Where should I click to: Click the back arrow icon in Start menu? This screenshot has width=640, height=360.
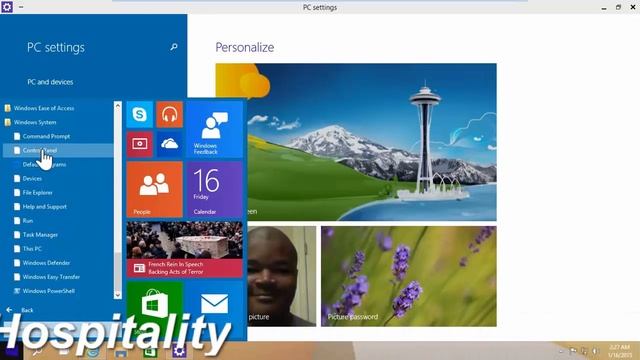9,310
